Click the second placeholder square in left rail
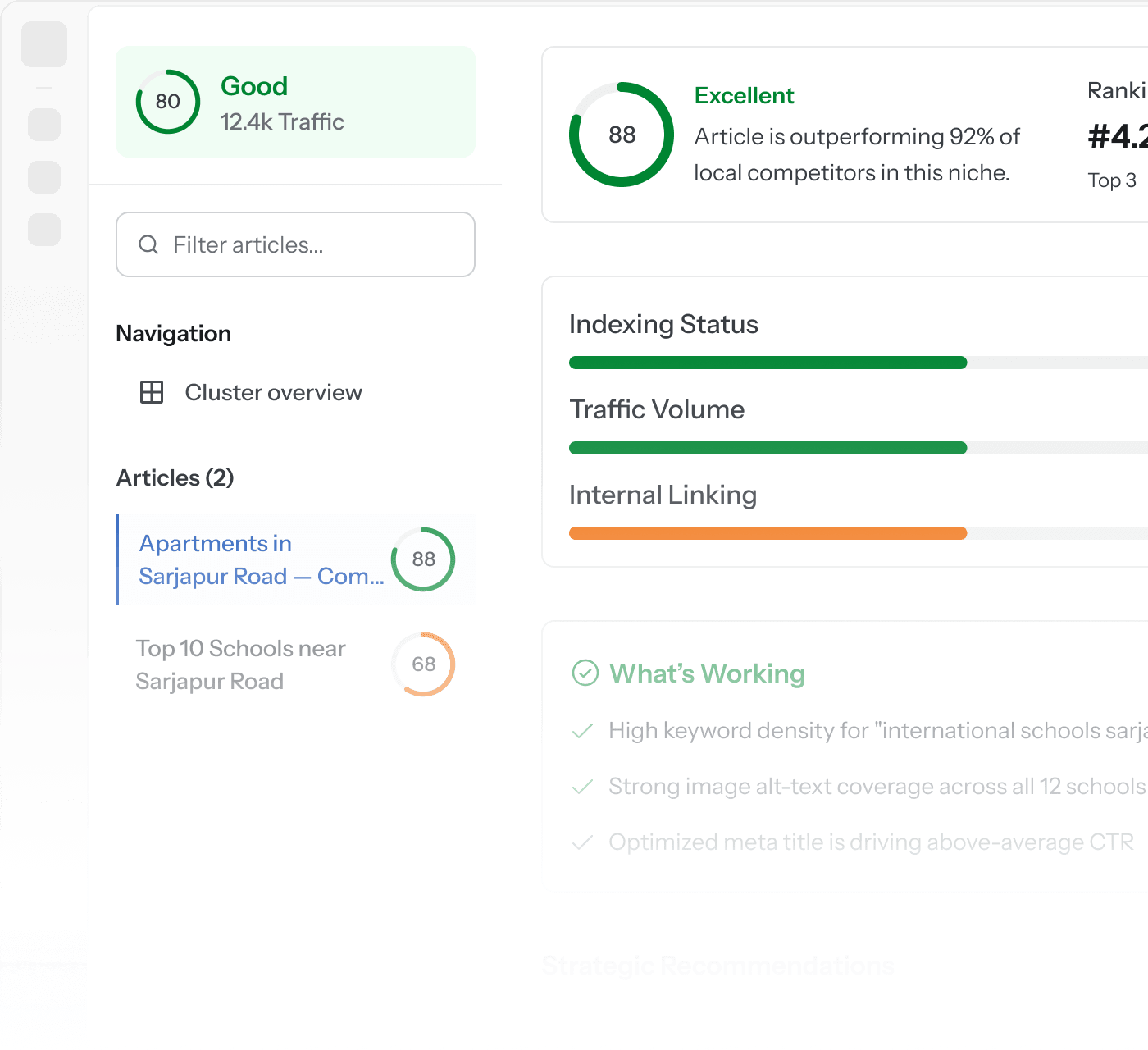The width and height of the screenshot is (1148, 1050). click(x=44, y=125)
